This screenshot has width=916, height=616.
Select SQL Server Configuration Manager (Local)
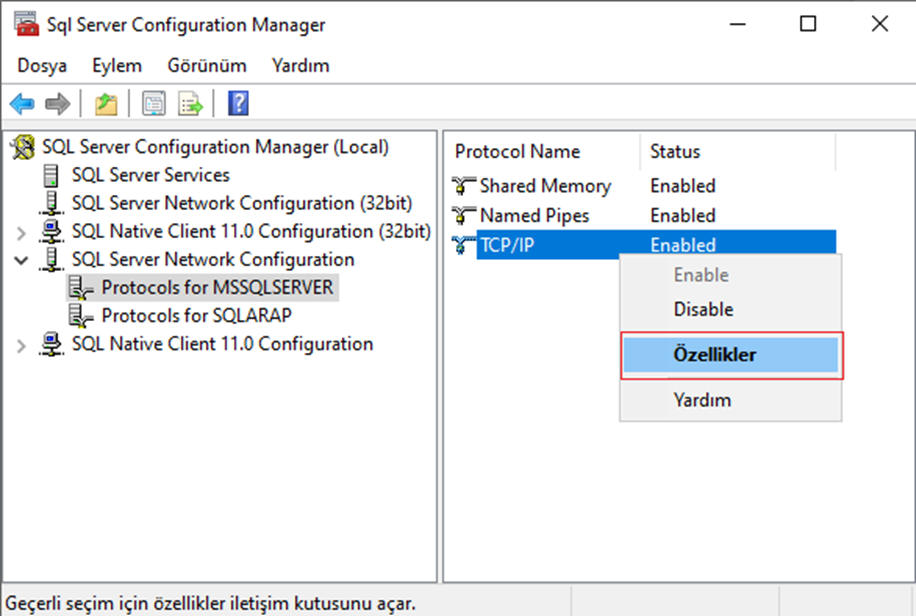pos(215,147)
